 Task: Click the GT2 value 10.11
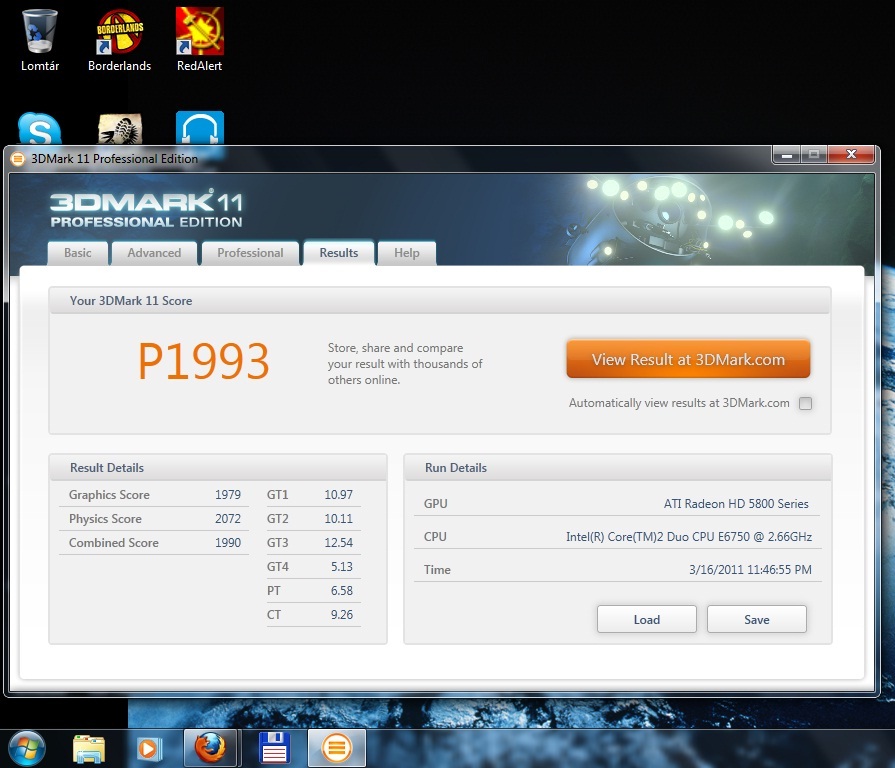click(338, 519)
